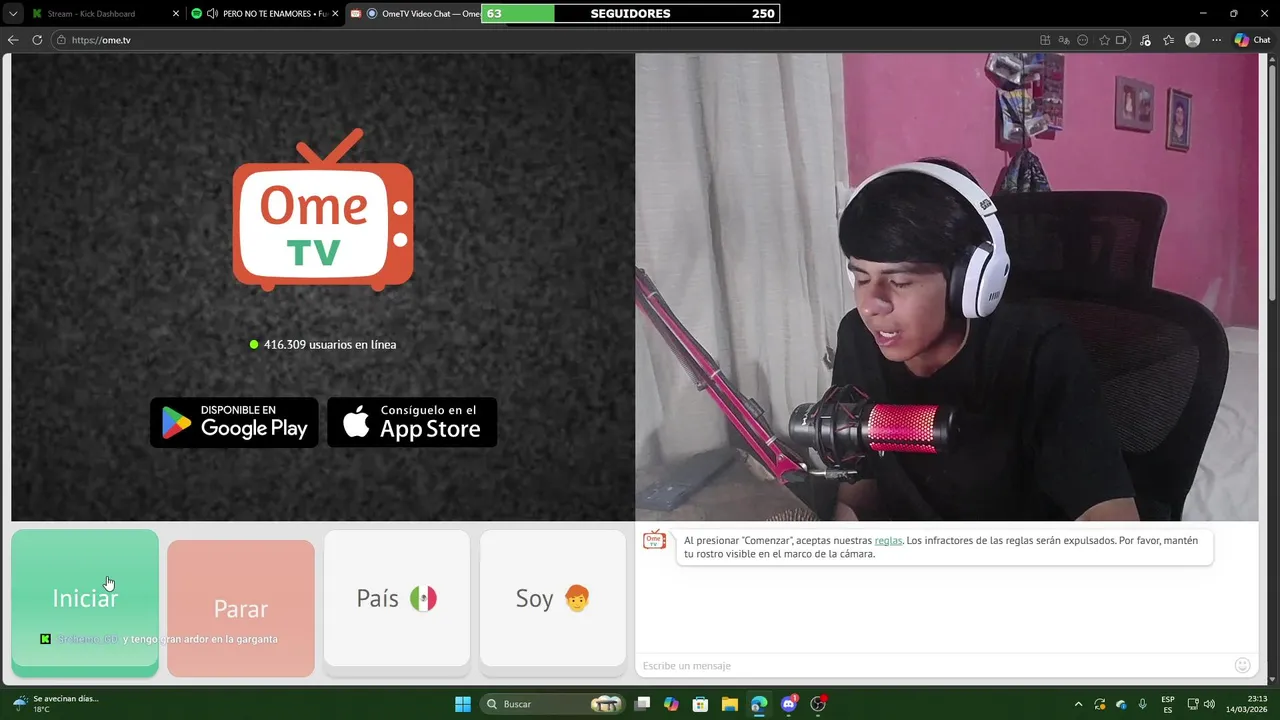This screenshot has height=720, width=1280.
Task: Click the App Store download badge
Action: (x=412, y=422)
